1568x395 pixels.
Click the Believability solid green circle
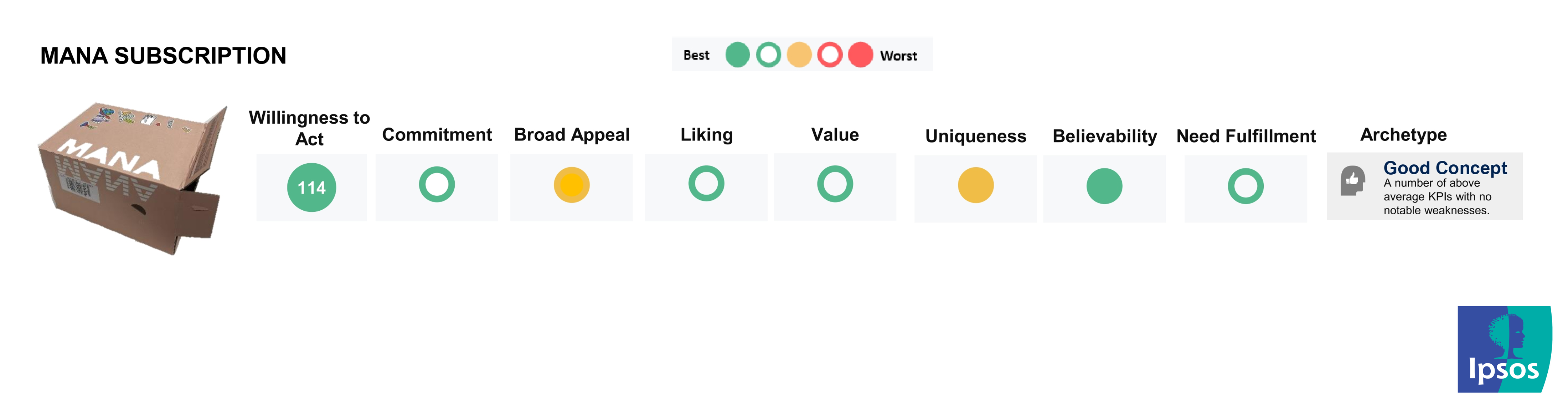[x=1104, y=186]
